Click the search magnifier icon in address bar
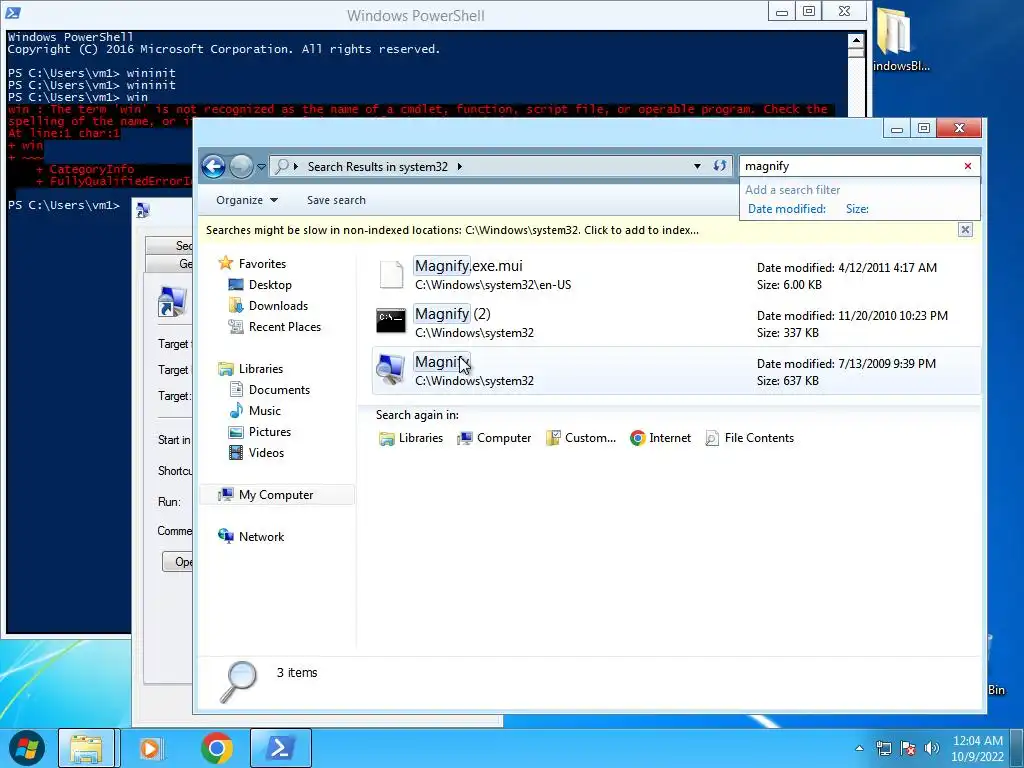This screenshot has width=1024, height=768. pos(281,167)
